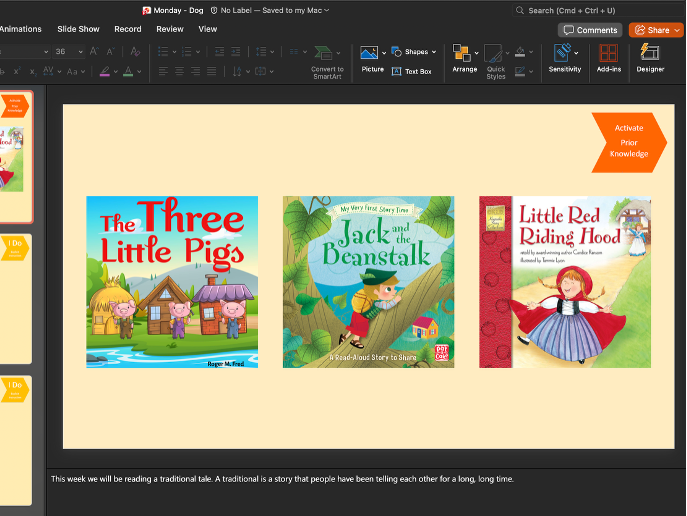Increase font size with the large A icon
Screen dimensions: 687x516
(94, 51)
